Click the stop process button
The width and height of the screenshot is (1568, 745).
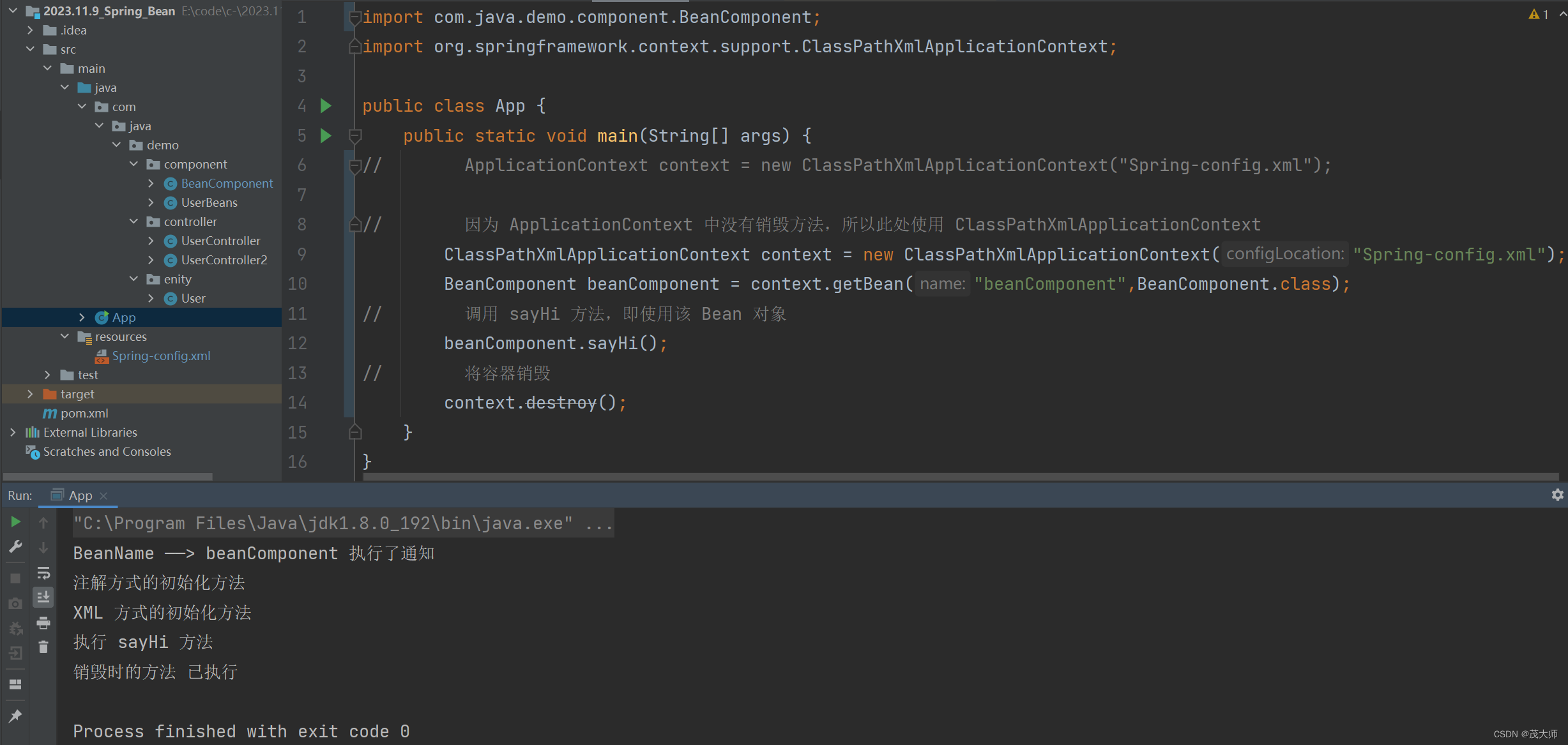(x=15, y=578)
